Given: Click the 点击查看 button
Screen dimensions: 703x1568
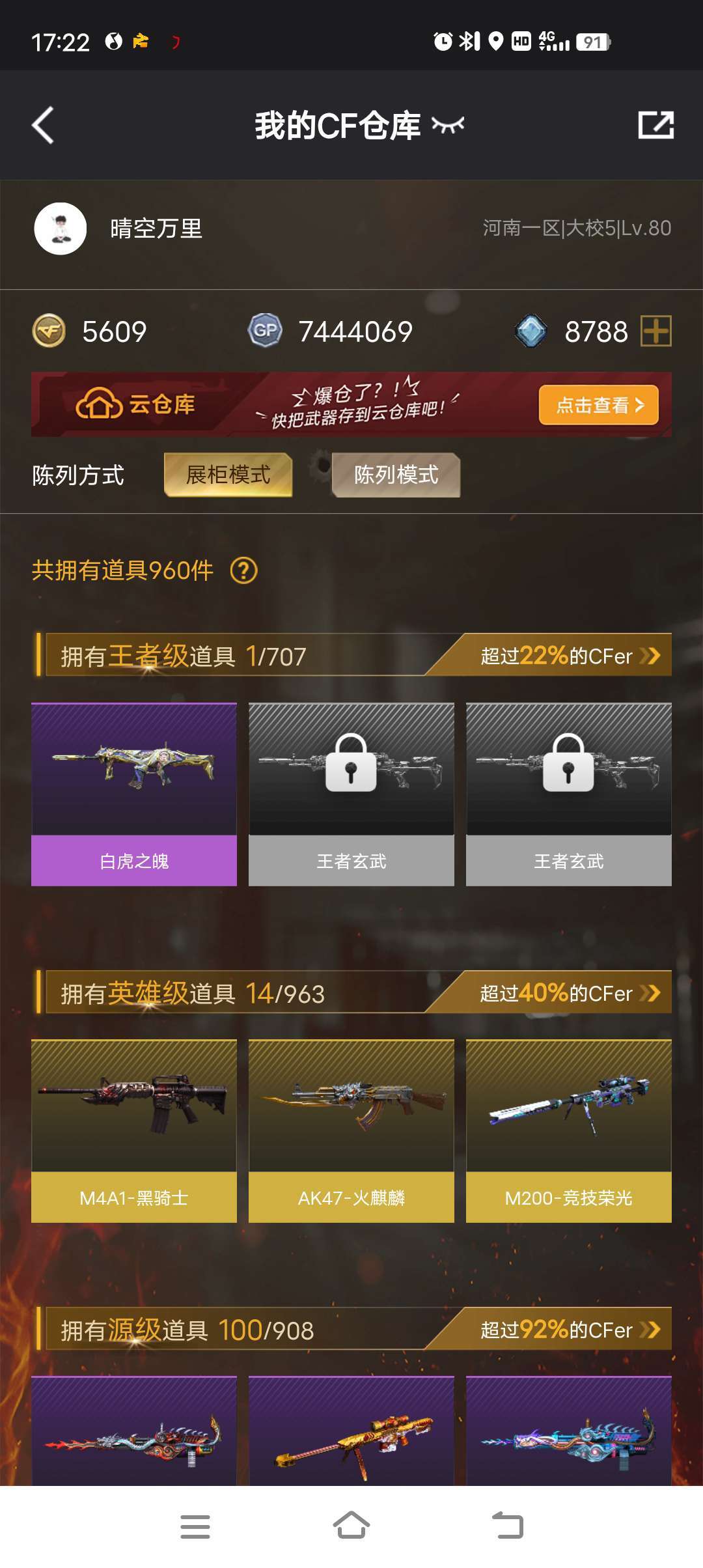Looking at the screenshot, I should (x=599, y=405).
